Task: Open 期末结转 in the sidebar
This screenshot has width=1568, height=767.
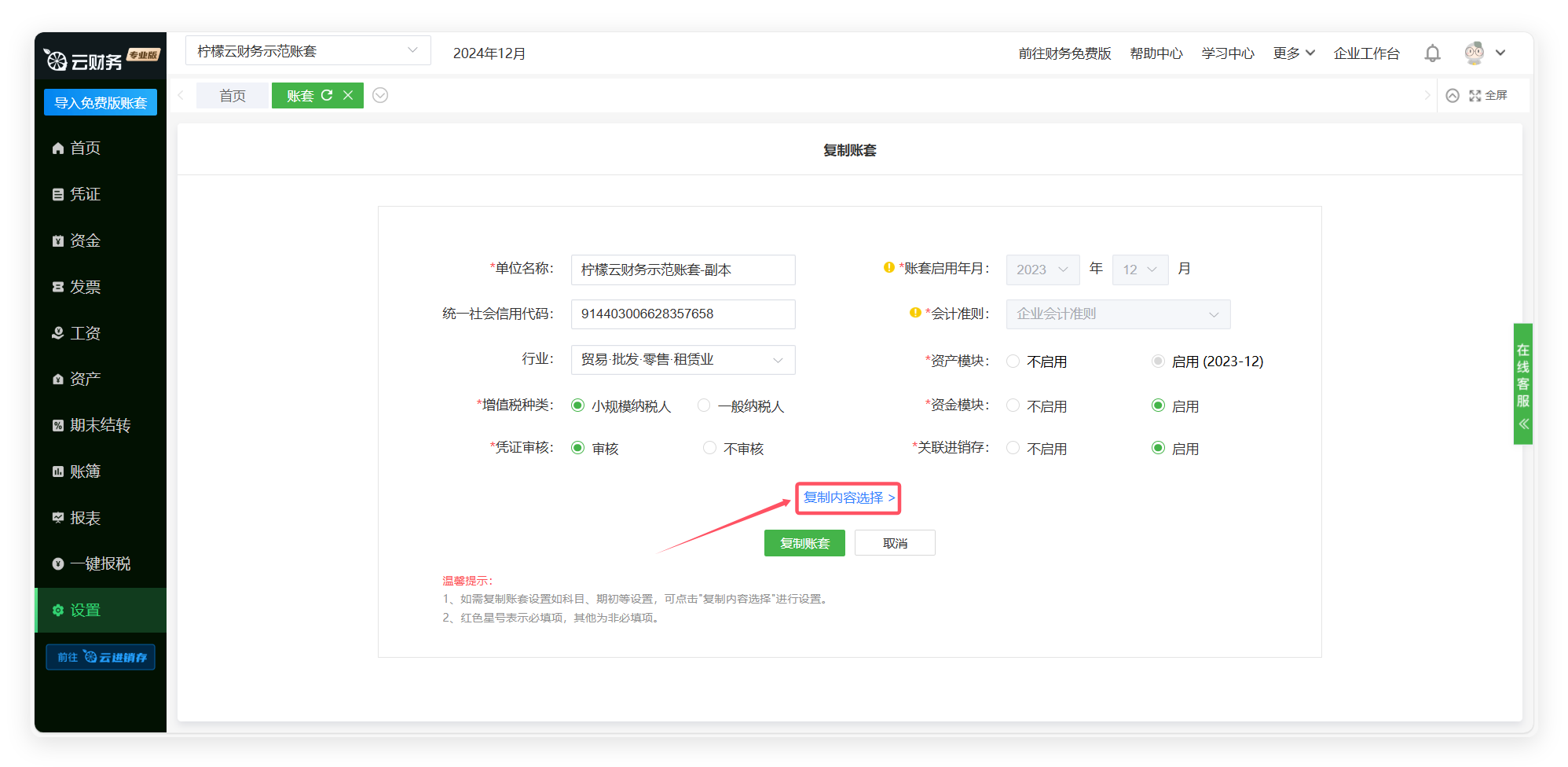Action: tap(100, 425)
